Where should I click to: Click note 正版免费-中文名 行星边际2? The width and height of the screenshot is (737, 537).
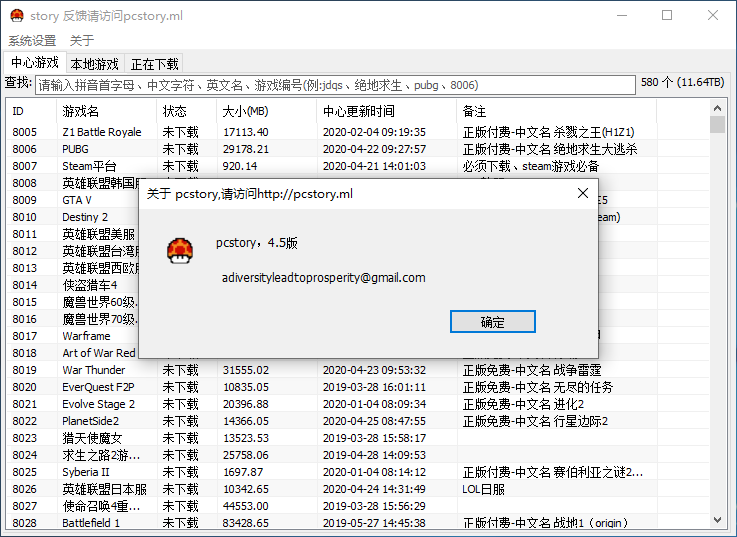pyautogui.click(x=535, y=421)
